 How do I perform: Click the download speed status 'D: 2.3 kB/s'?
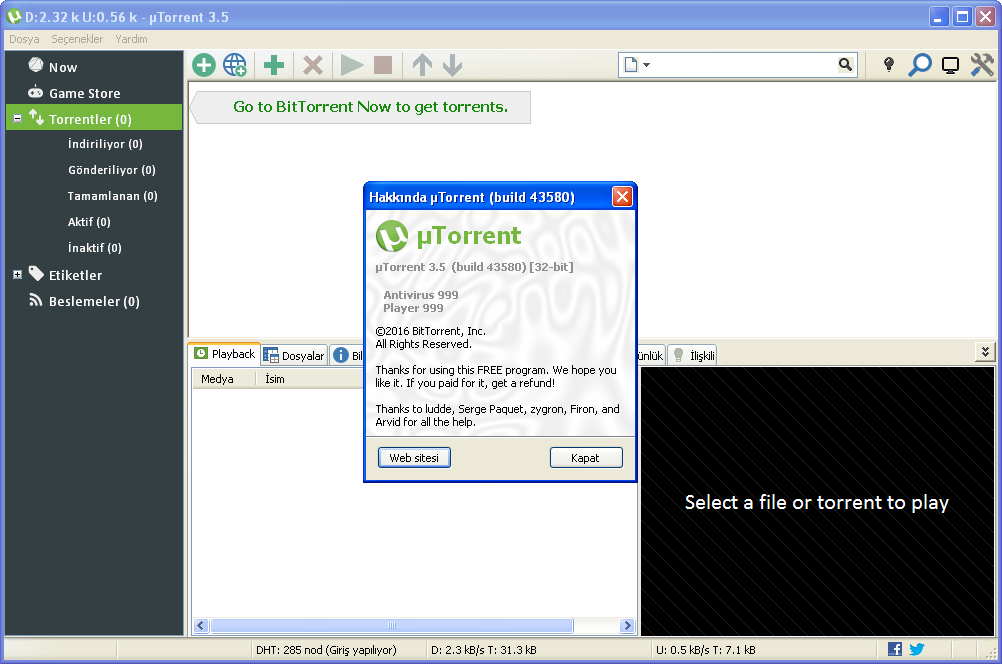click(x=484, y=650)
